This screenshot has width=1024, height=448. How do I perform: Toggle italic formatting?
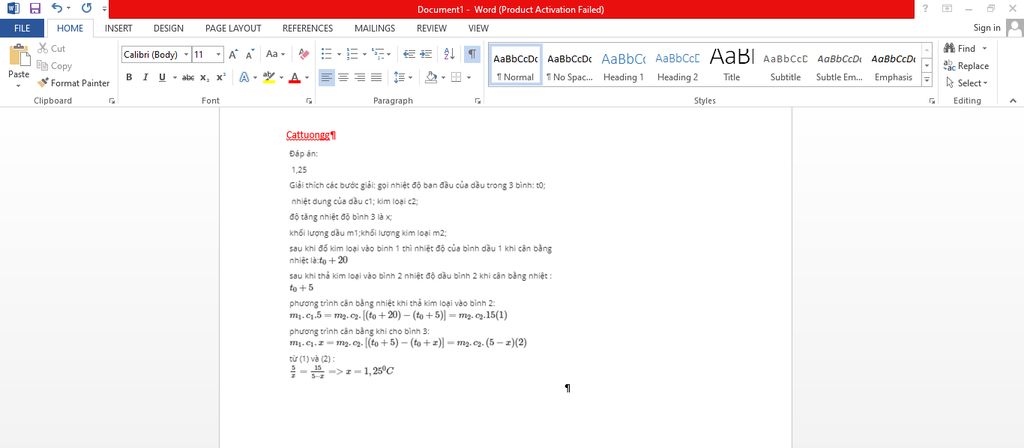point(145,77)
